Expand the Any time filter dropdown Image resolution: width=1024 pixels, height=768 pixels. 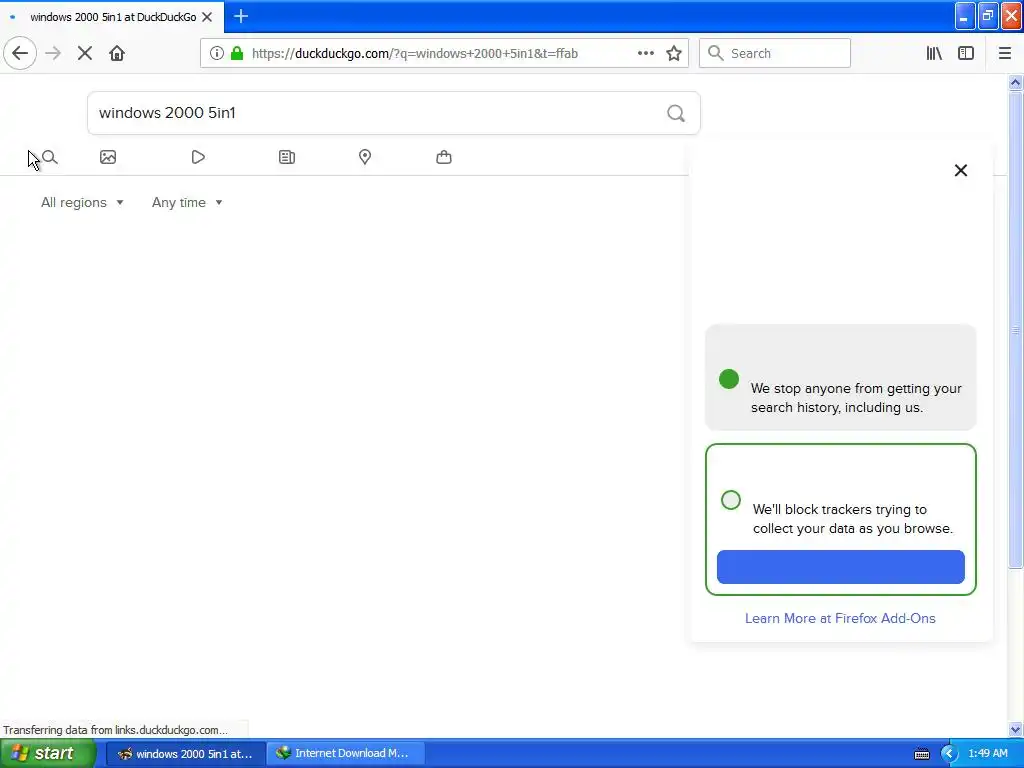[187, 202]
